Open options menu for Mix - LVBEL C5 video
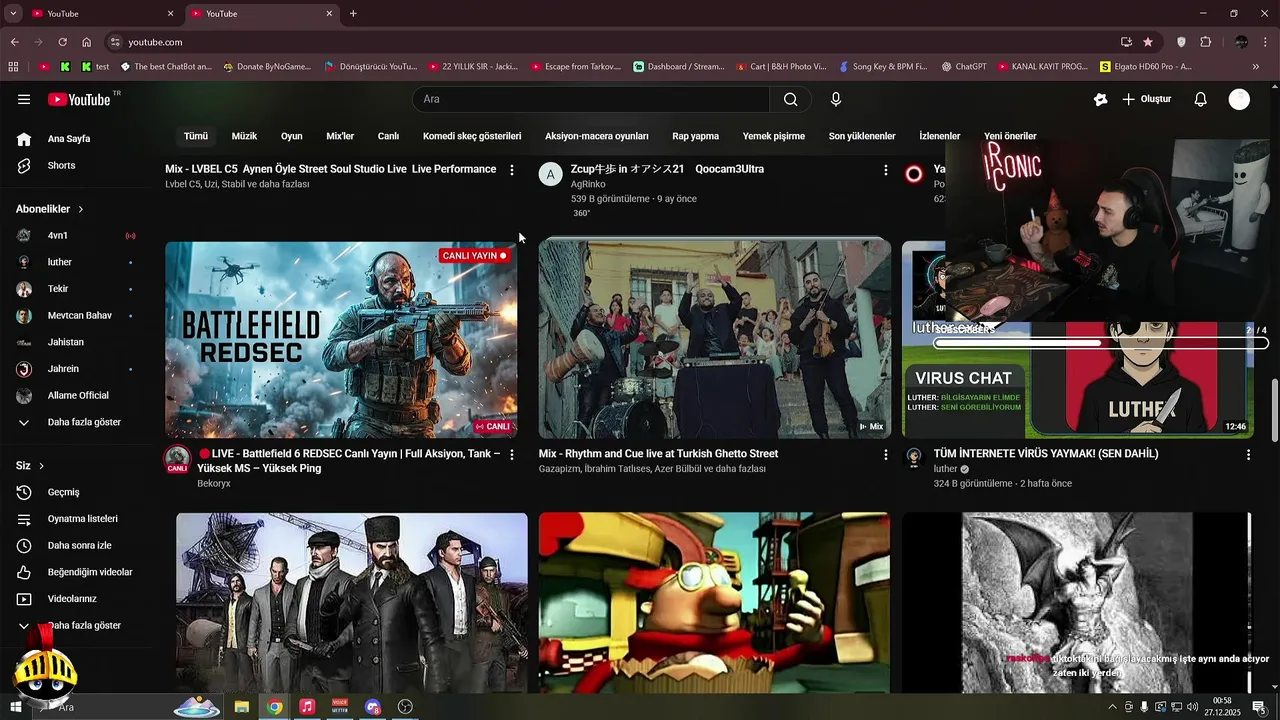 512,170
